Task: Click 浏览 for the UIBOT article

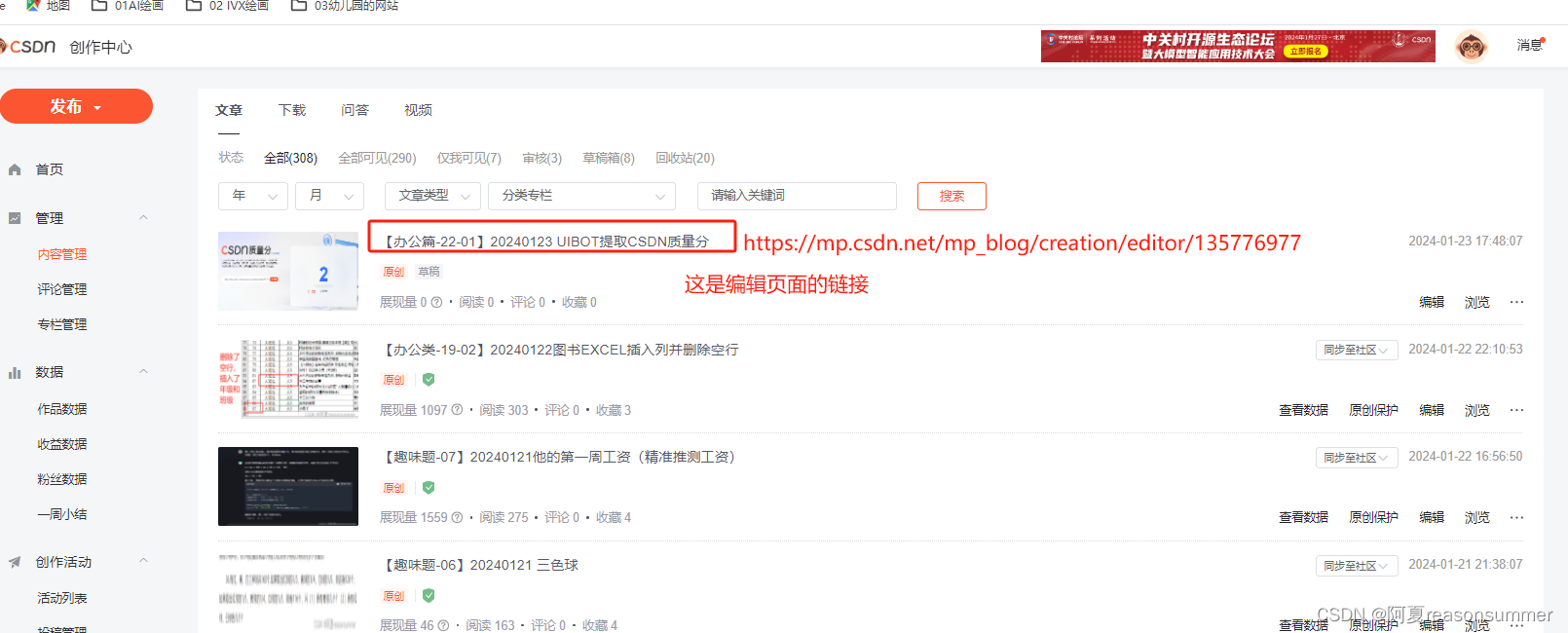Action: click(x=1477, y=302)
